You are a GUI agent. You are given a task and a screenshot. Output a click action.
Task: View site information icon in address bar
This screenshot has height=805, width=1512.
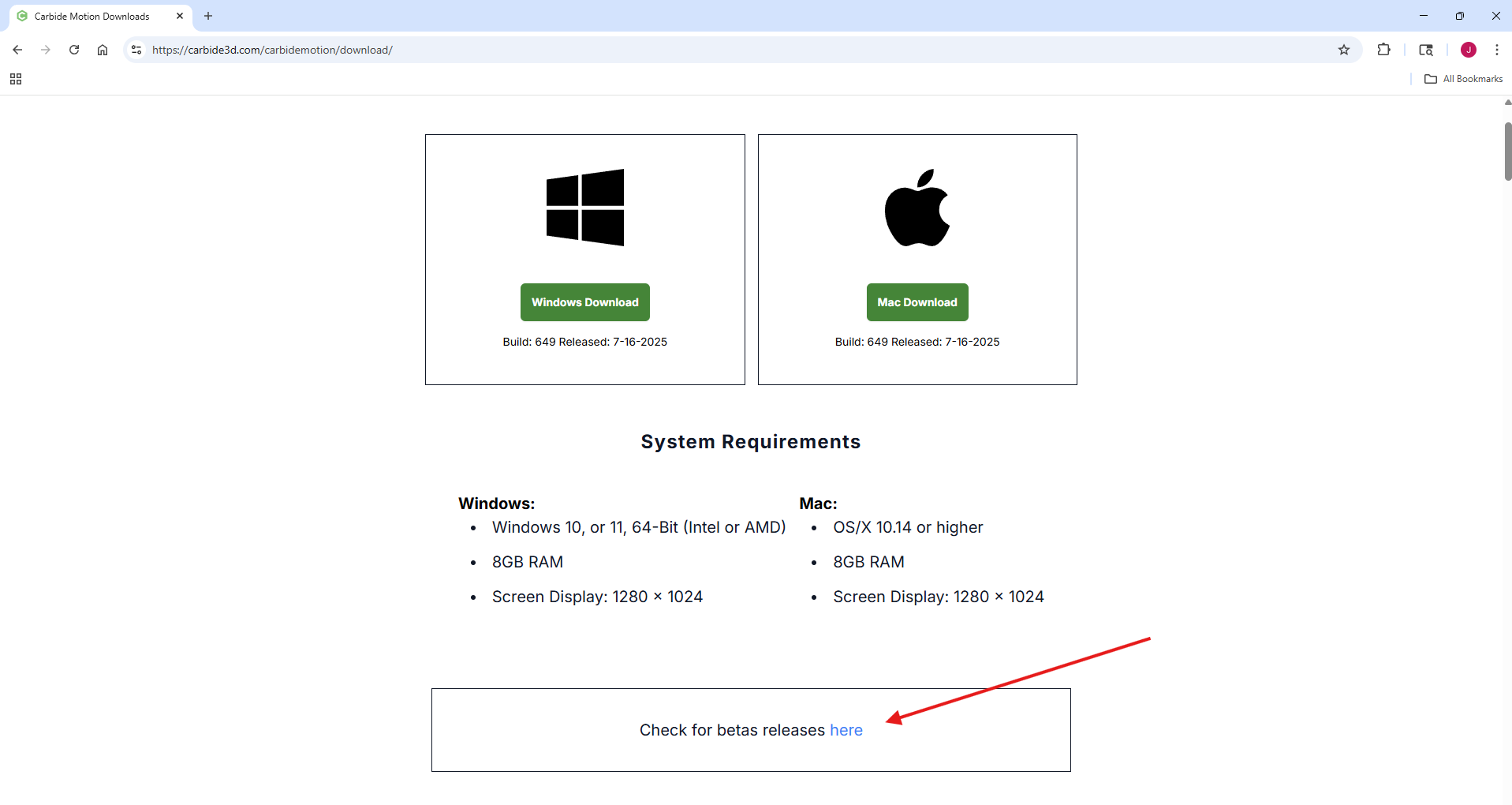(136, 50)
